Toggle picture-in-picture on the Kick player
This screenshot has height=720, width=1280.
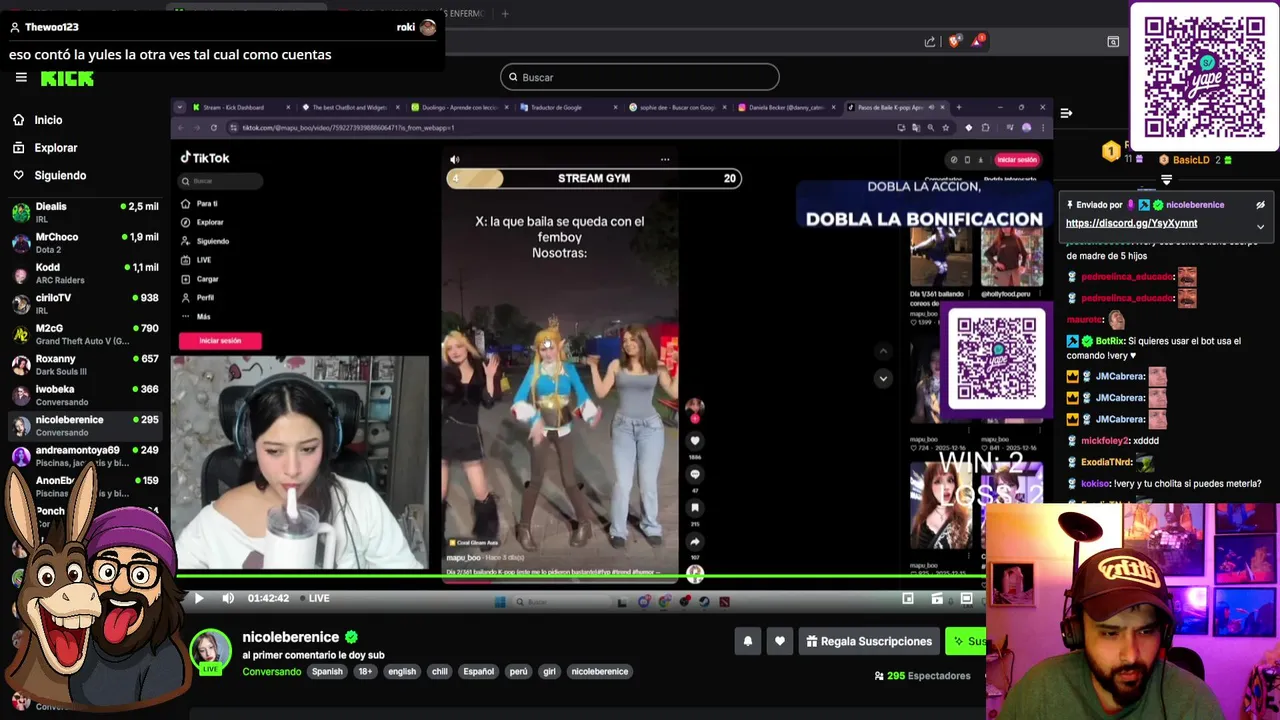[908, 598]
